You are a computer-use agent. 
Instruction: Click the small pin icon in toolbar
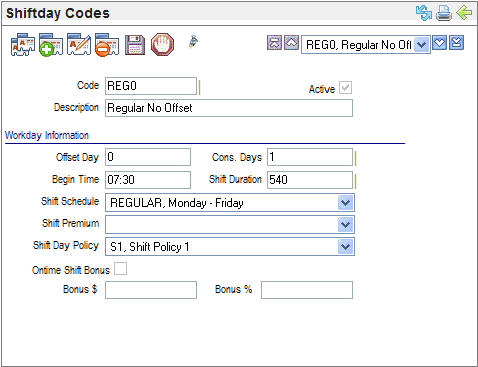pyautogui.click(x=193, y=42)
